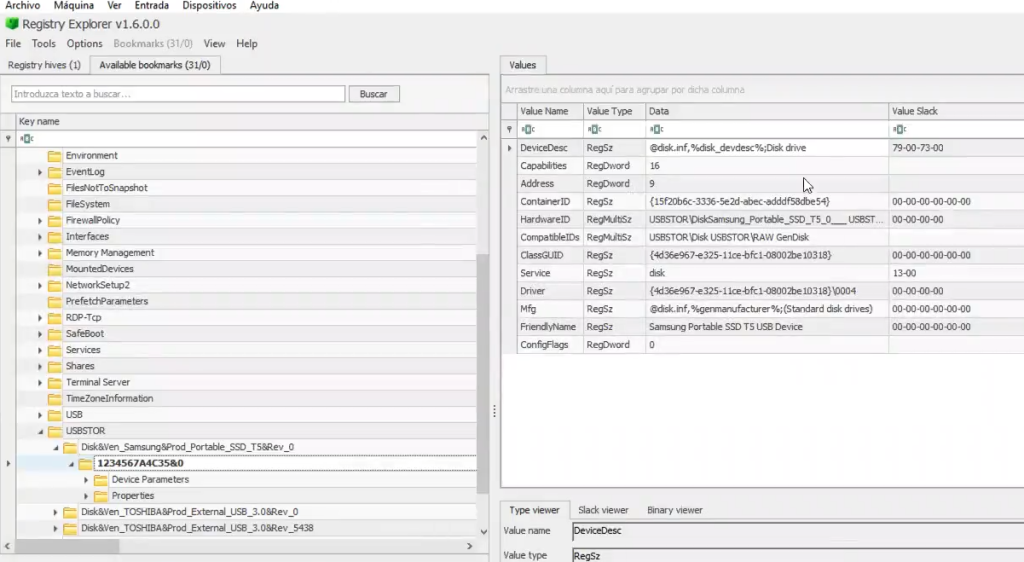1024x562 pixels.
Task: Select the ConfigFlags value row
Action: (x=762, y=345)
